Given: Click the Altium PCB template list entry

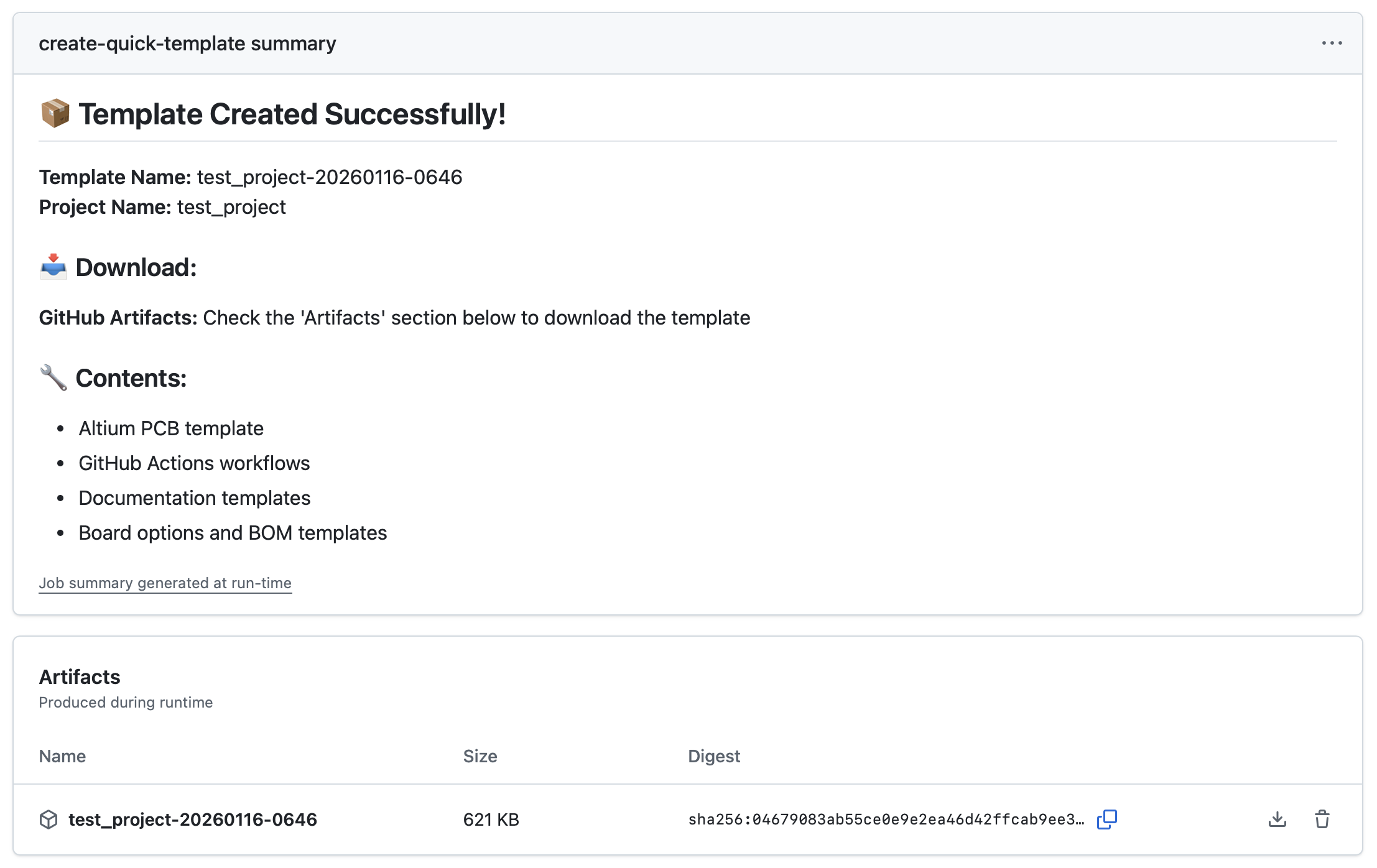Looking at the screenshot, I should pyautogui.click(x=170, y=428).
